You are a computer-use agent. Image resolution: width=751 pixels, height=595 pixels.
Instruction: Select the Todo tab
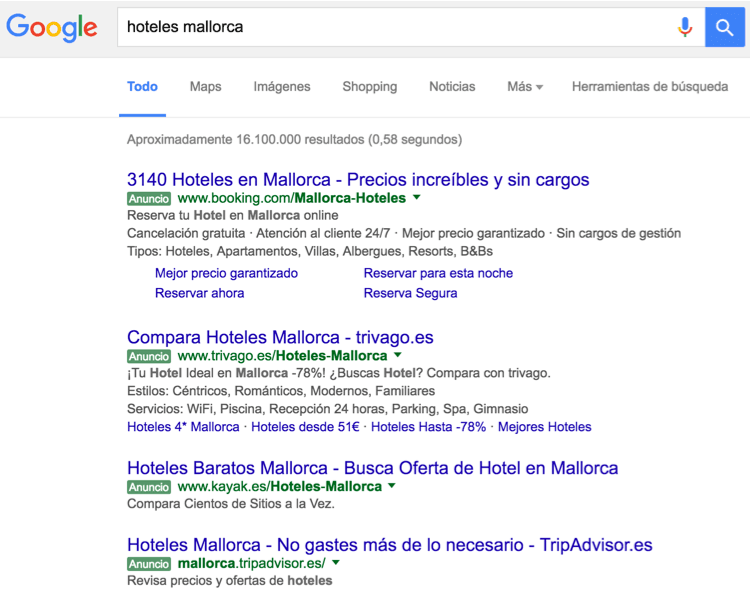[x=142, y=87]
